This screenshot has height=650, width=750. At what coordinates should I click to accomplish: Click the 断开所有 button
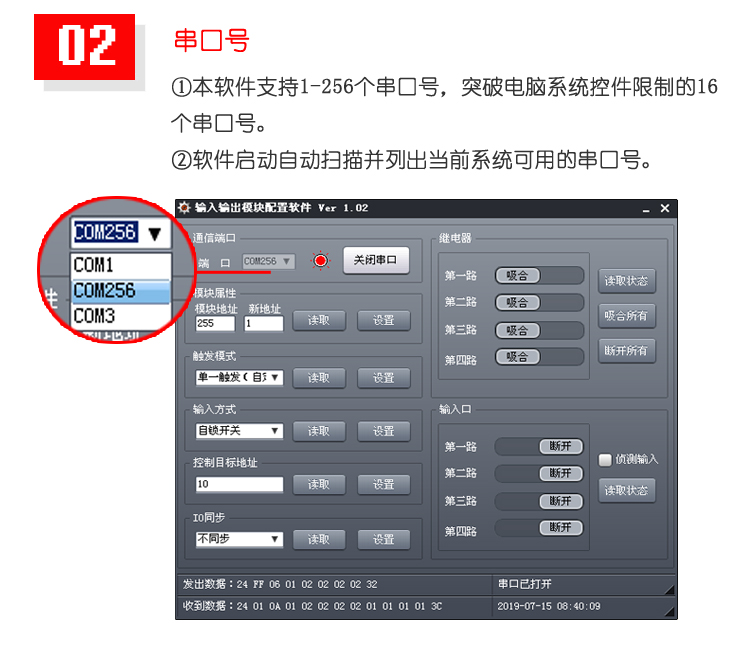click(627, 351)
